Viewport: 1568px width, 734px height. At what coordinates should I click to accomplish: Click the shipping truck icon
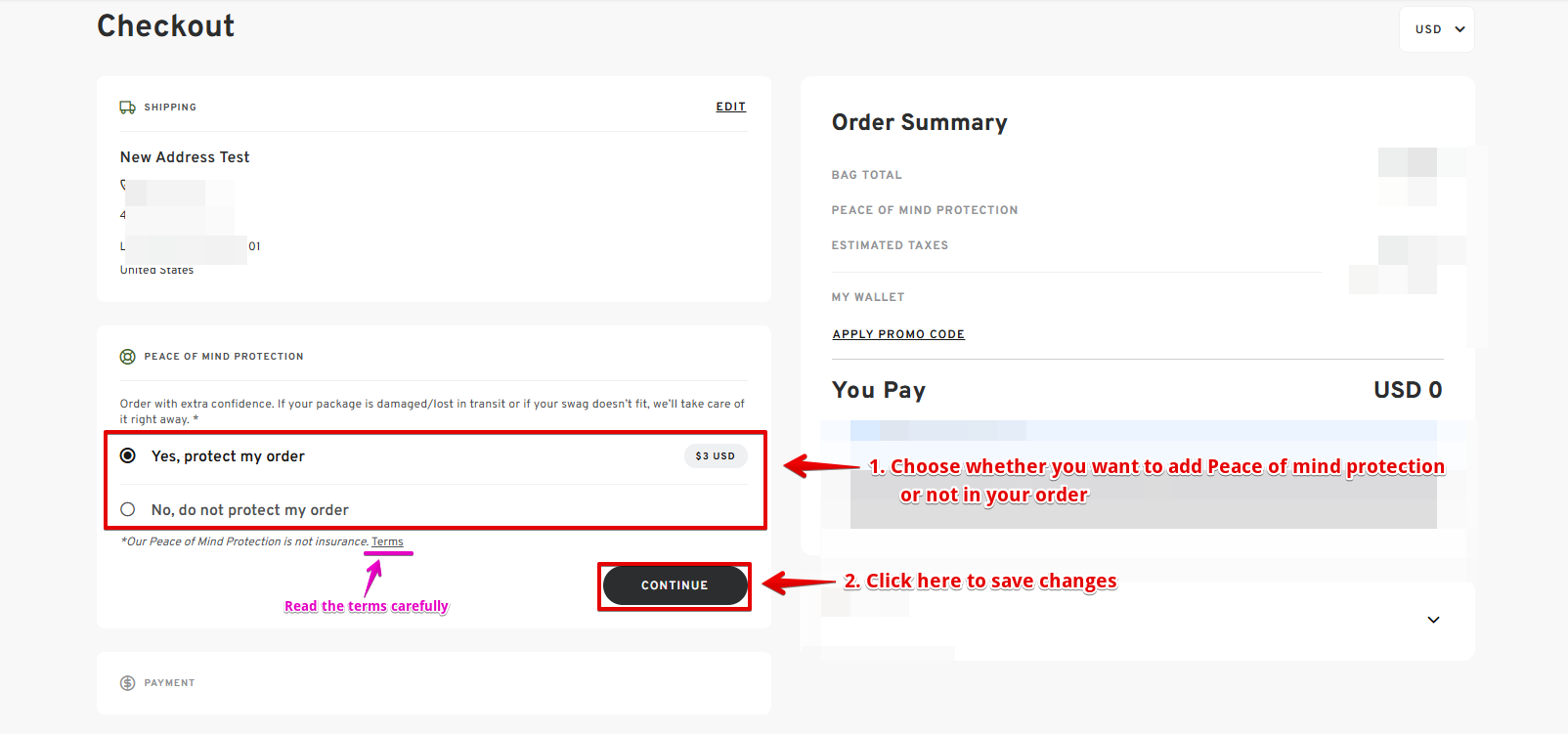127,108
